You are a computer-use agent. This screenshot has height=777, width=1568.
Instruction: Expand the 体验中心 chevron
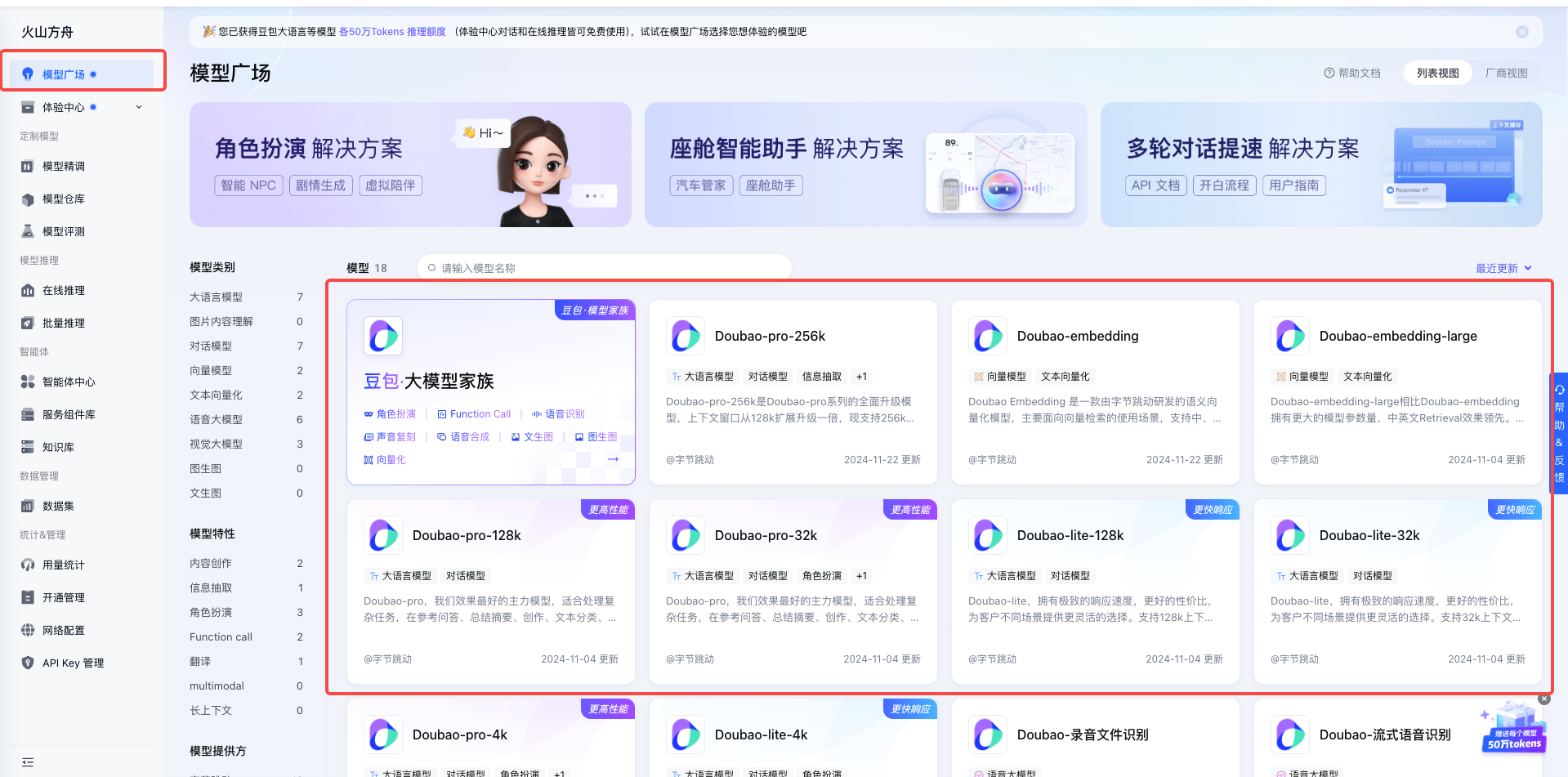(139, 107)
